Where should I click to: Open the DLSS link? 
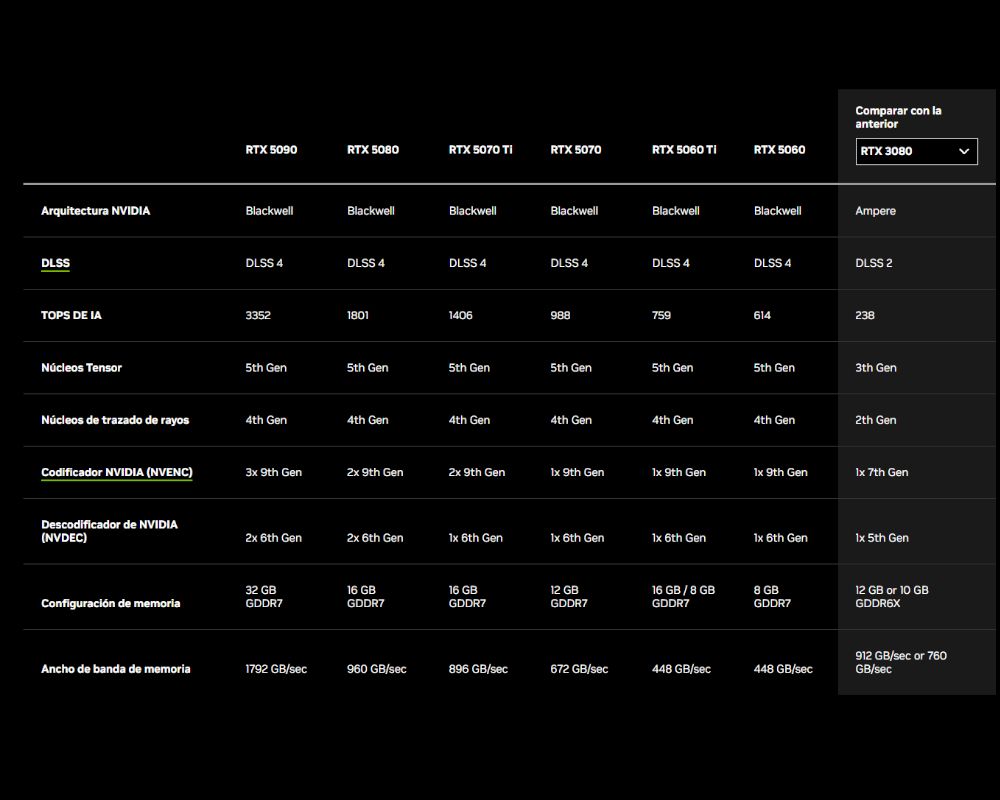[x=55, y=263]
